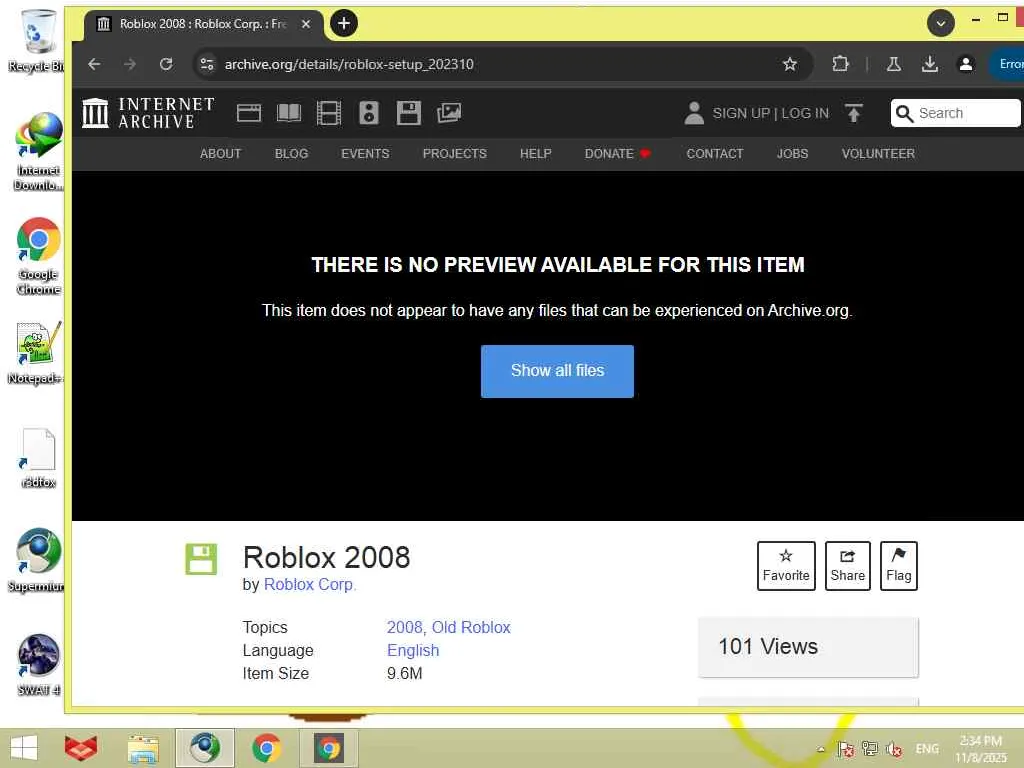The height and width of the screenshot is (768, 1024).
Task: Select the Roblox 2008 browser tab
Action: coord(203,24)
